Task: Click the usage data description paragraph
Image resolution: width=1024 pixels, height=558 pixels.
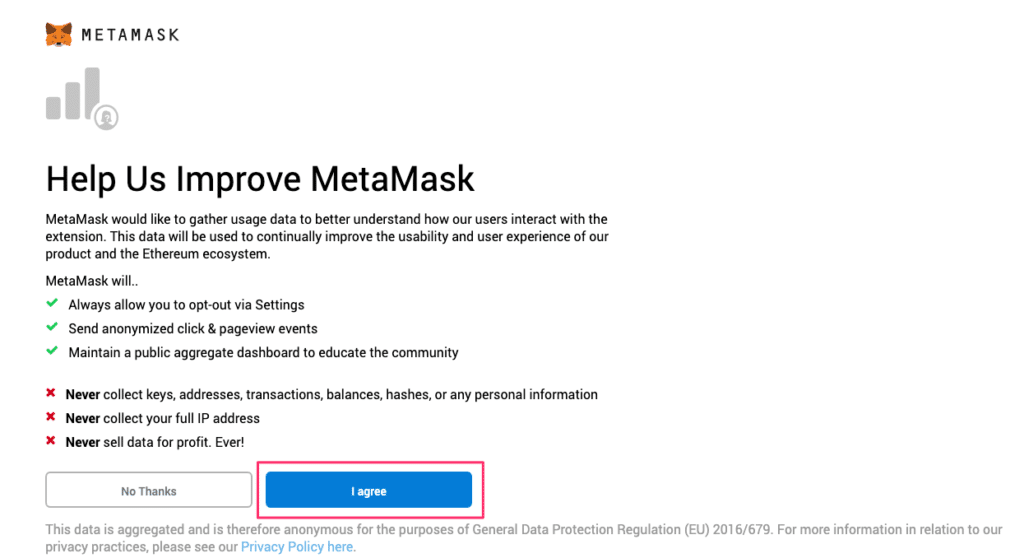Action: tap(327, 236)
